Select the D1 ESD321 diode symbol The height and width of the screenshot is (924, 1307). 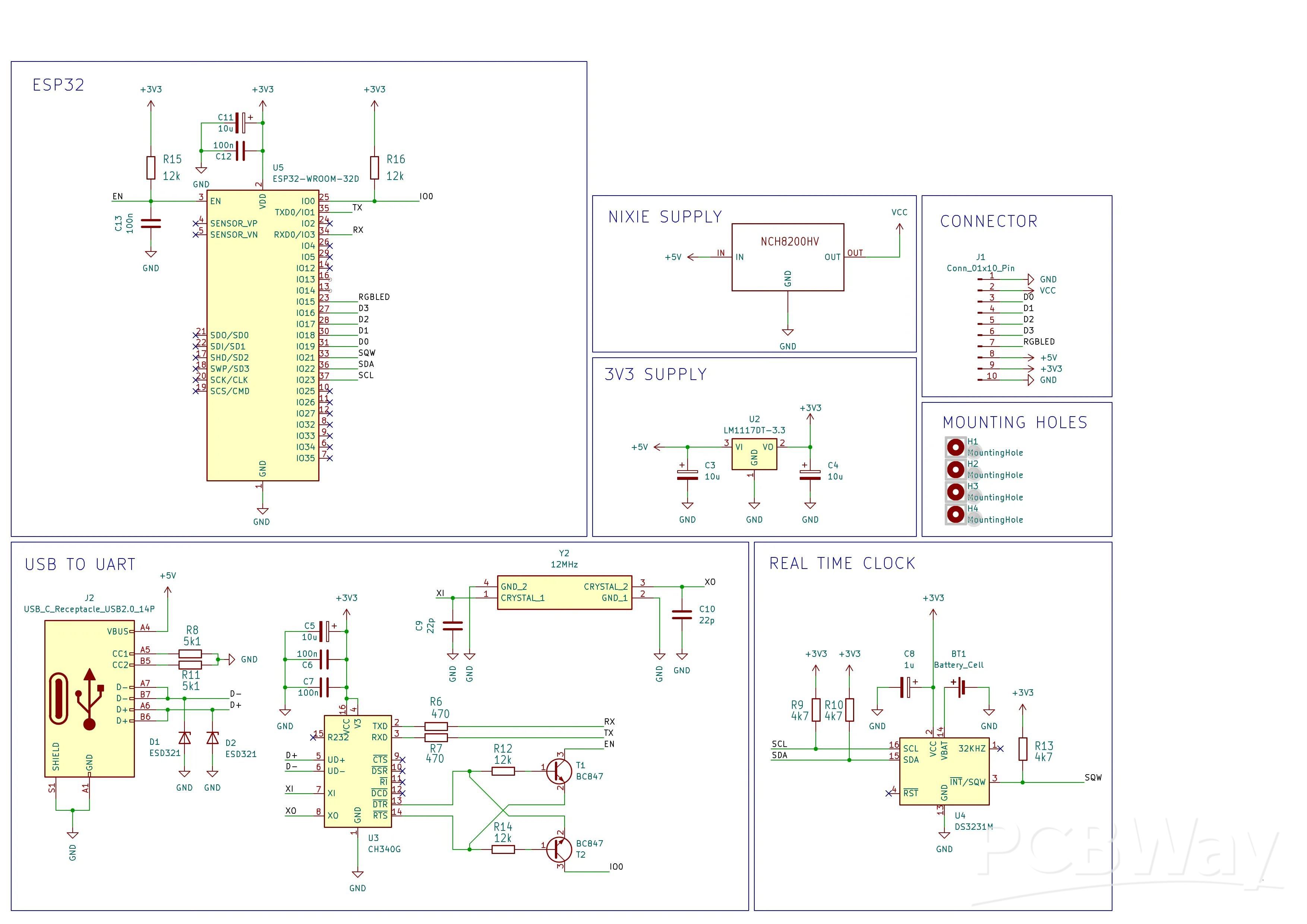(x=184, y=738)
